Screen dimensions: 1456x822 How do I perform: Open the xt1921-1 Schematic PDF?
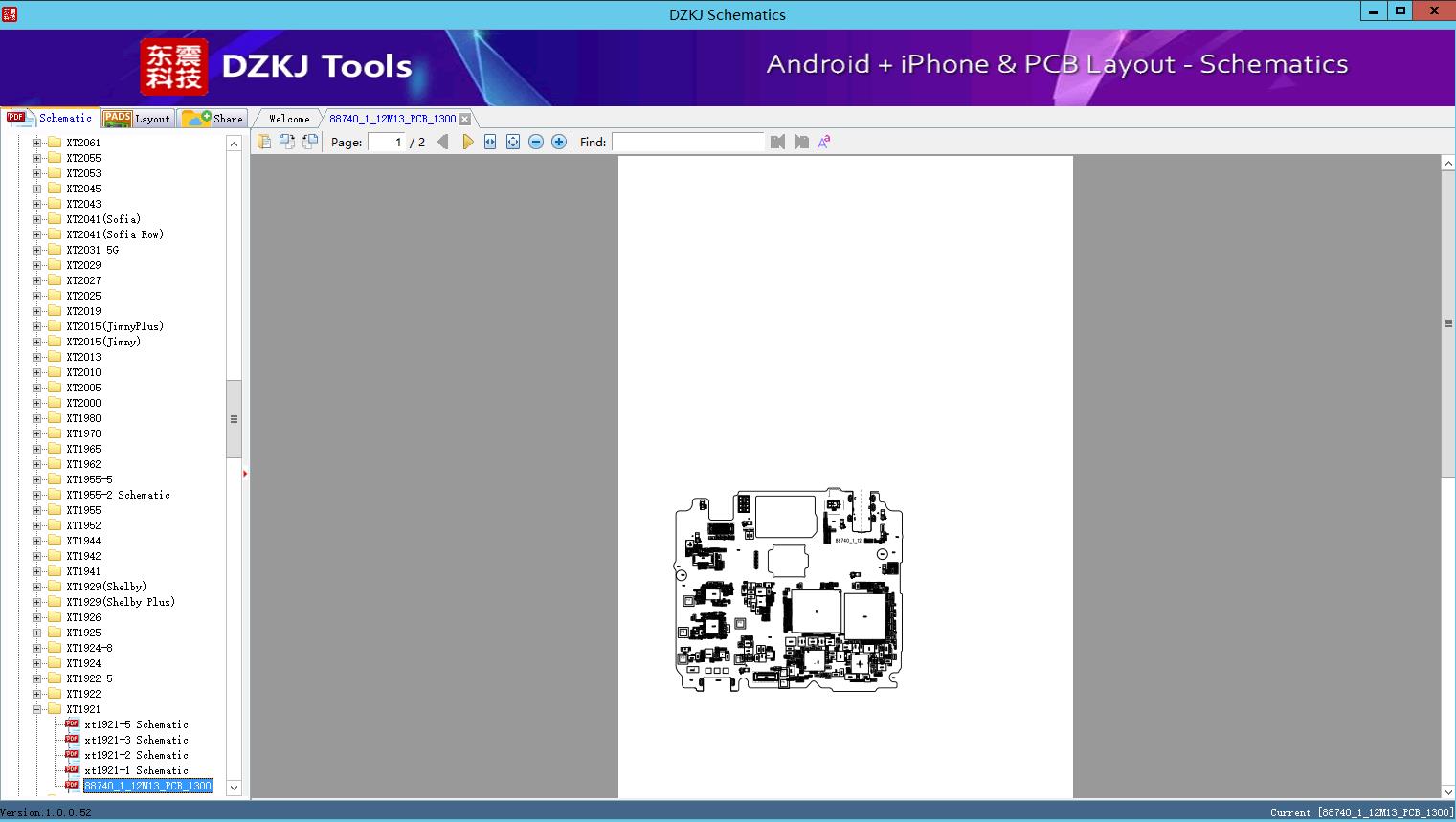[136, 770]
